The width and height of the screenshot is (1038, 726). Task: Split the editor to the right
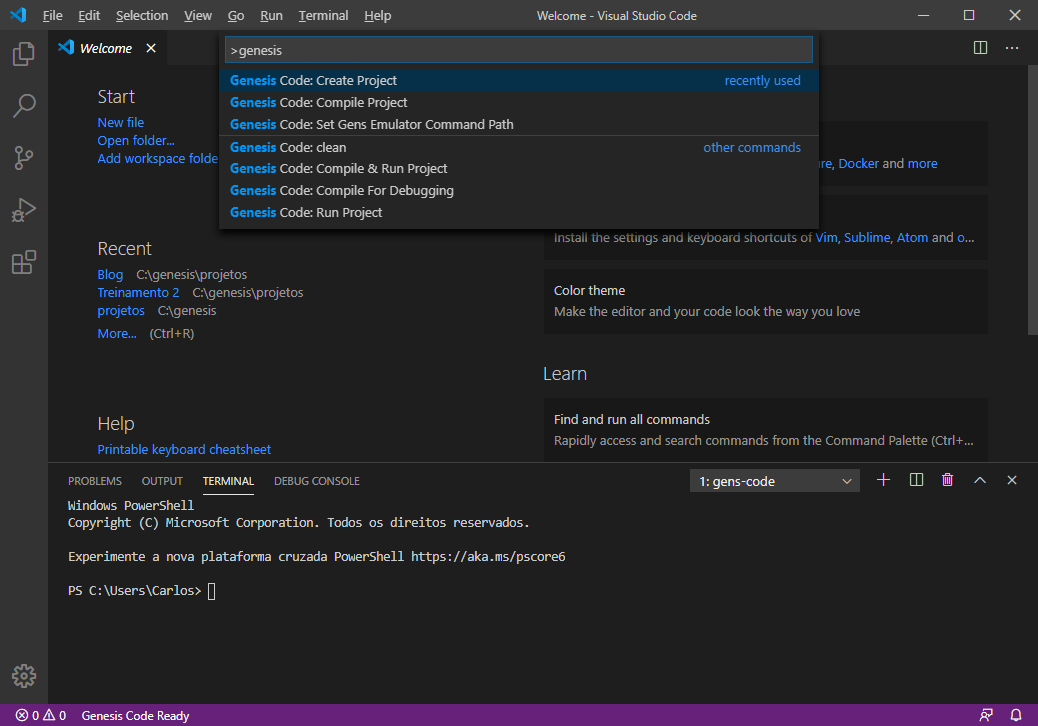[980, 48]
